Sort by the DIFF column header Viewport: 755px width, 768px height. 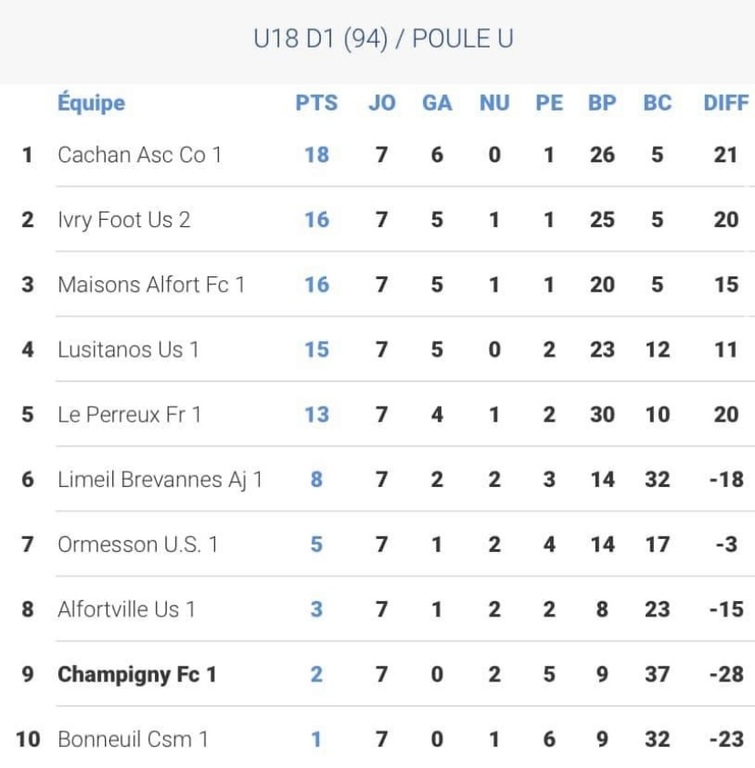tap(726, 103)
